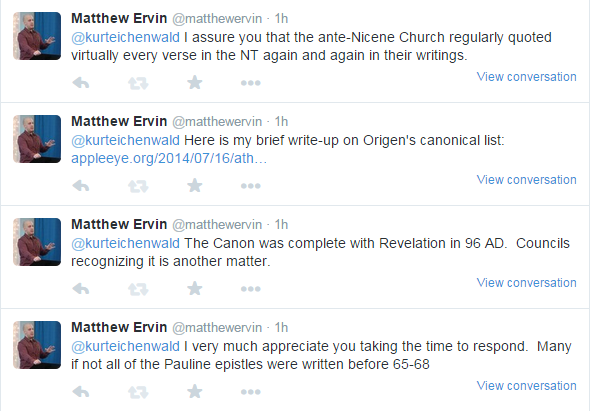Favorite the Pauline epistles tweet

195,391
